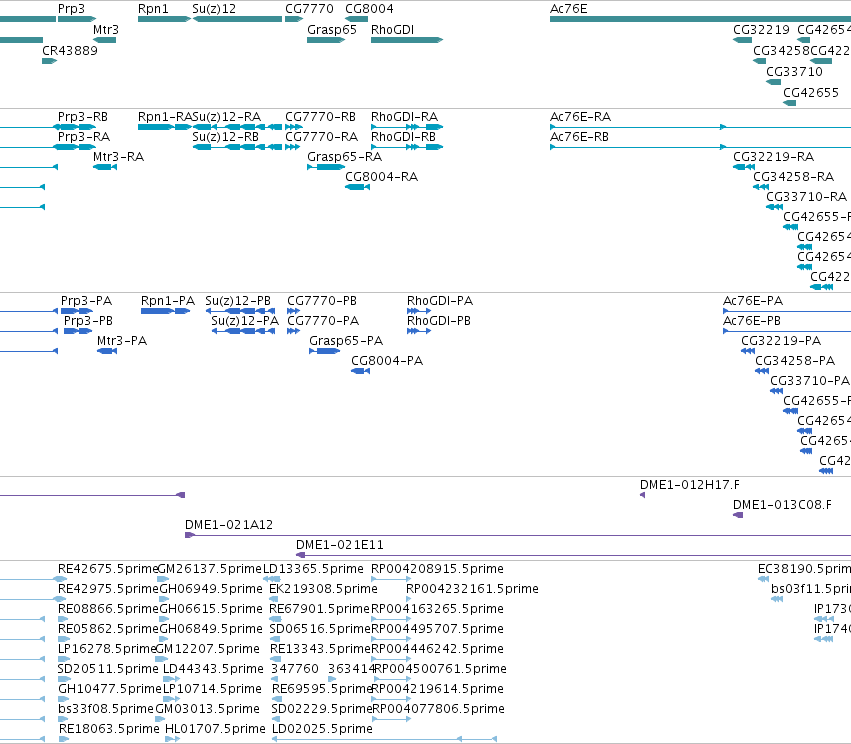Open the Rpn1-RA transcript
The width and height of the screenshot is (851, 744).
[164, 127]
